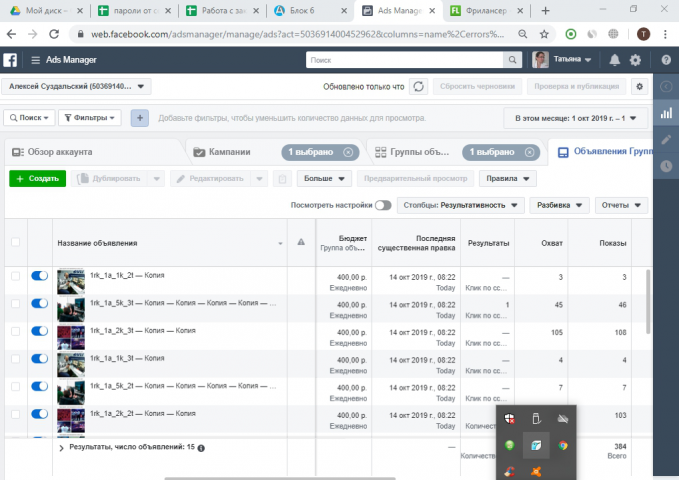Open the edit pencil in right sidebar
This screenshot has height=480, width=679.
point(666,139)
